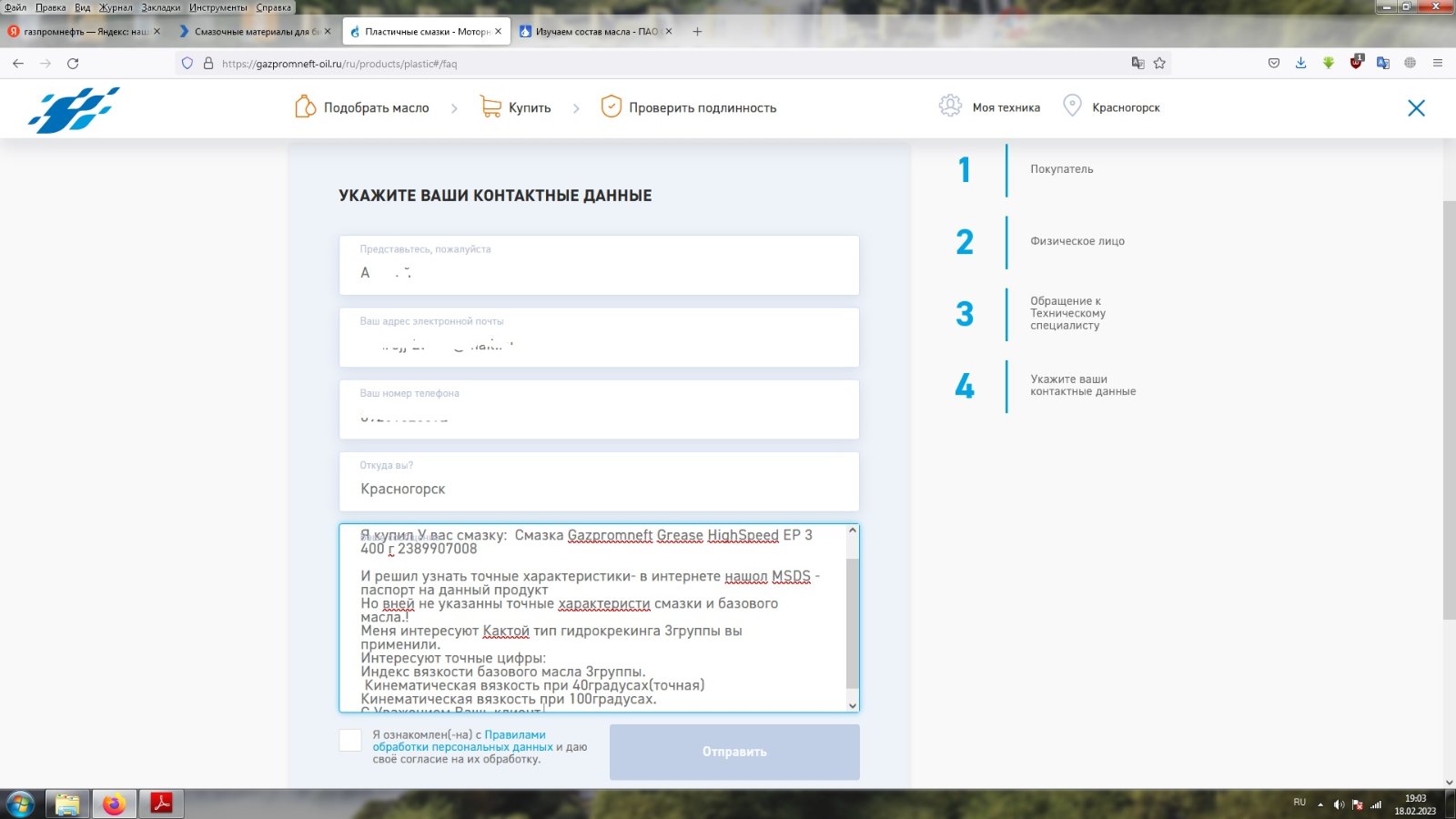1456x819 pixels.
Task: Open the Windows Start button
Action: 20,804
